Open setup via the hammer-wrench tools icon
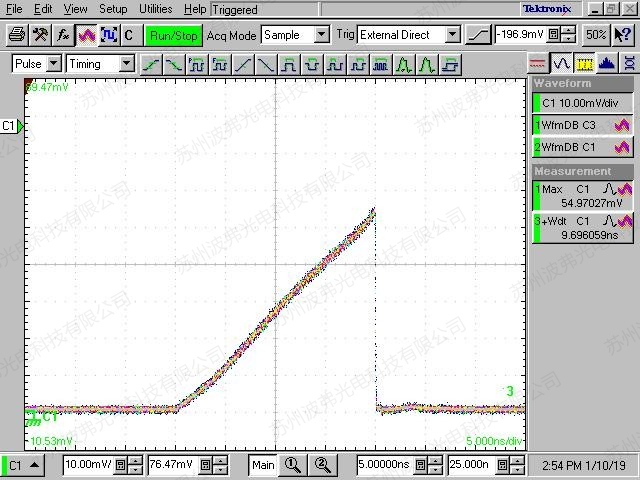This screenshot has width=640, height=480. (40, 34)
